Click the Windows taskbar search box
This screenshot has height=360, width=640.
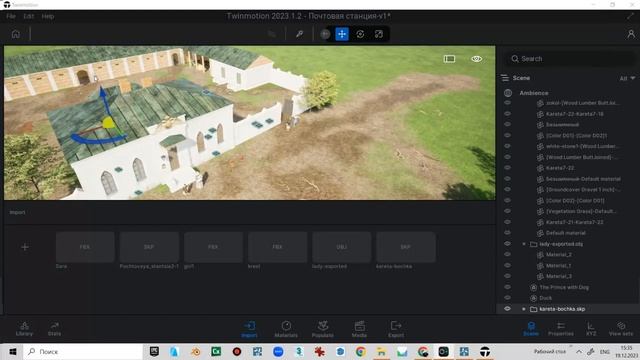(x=83, y=351)
